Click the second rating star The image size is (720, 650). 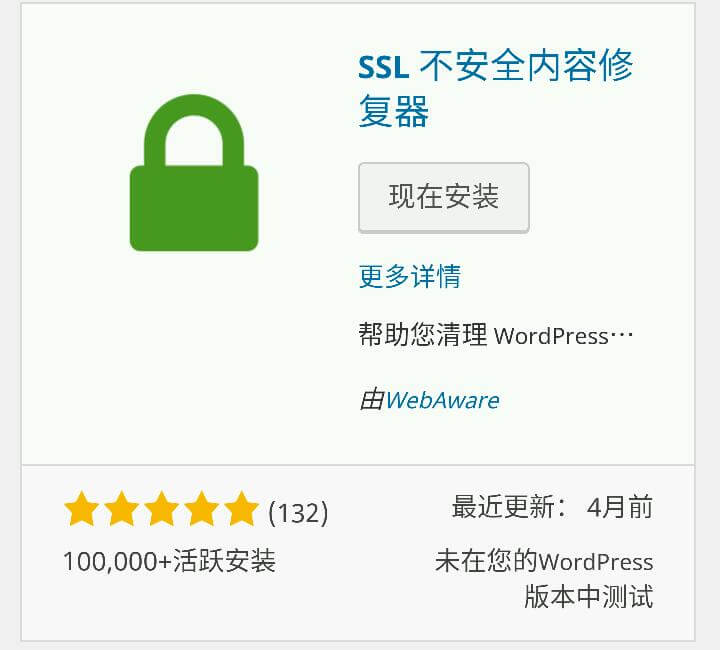coord(122,508)
